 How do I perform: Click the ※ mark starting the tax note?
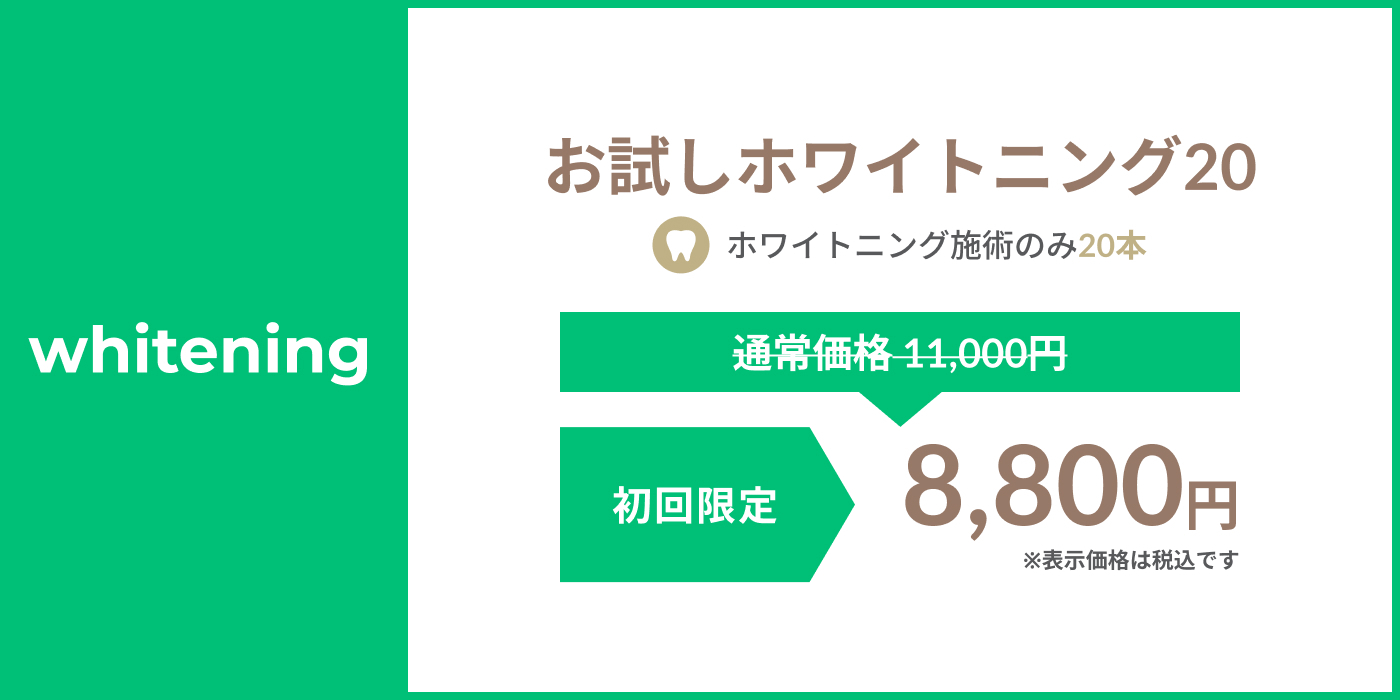click(1031, 561)
